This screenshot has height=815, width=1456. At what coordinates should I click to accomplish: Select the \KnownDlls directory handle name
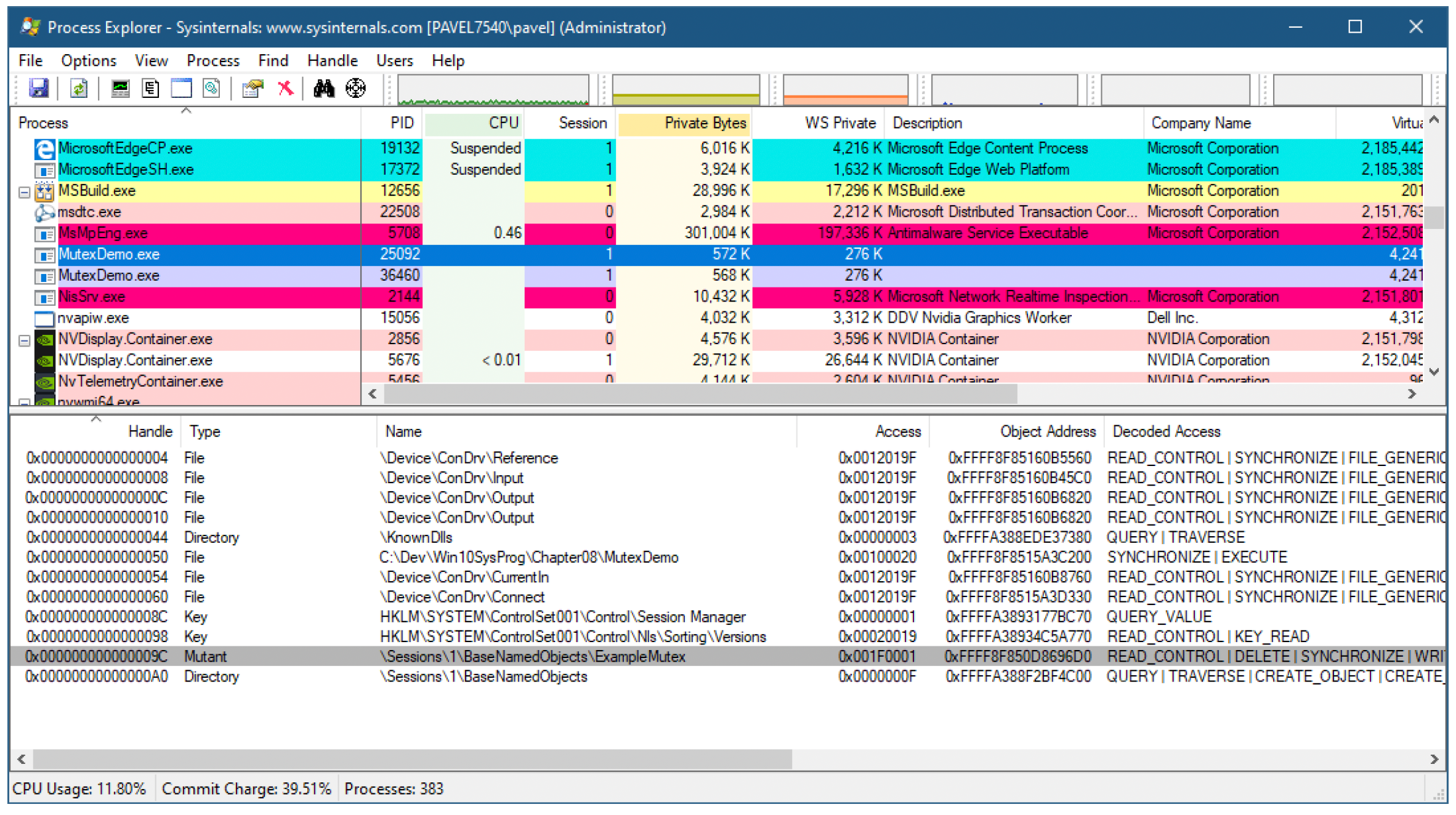coord(416,537)
